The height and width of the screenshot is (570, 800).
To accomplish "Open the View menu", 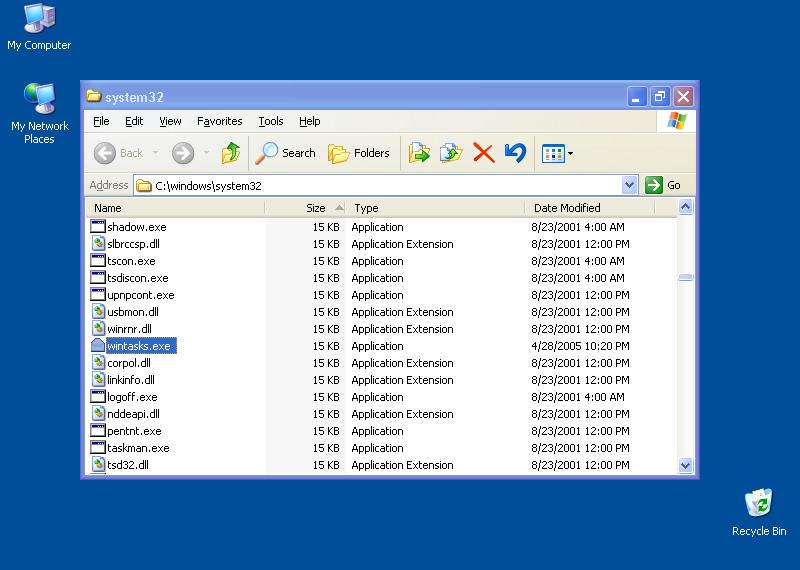I will pyautogui.click(x=171, y=121).
